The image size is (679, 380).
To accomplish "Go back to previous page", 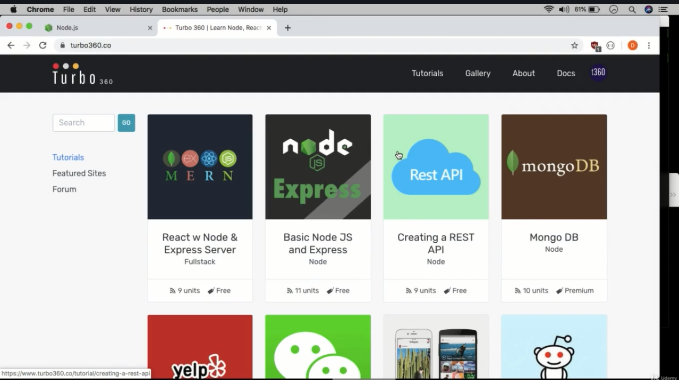I will coord(11,45).
